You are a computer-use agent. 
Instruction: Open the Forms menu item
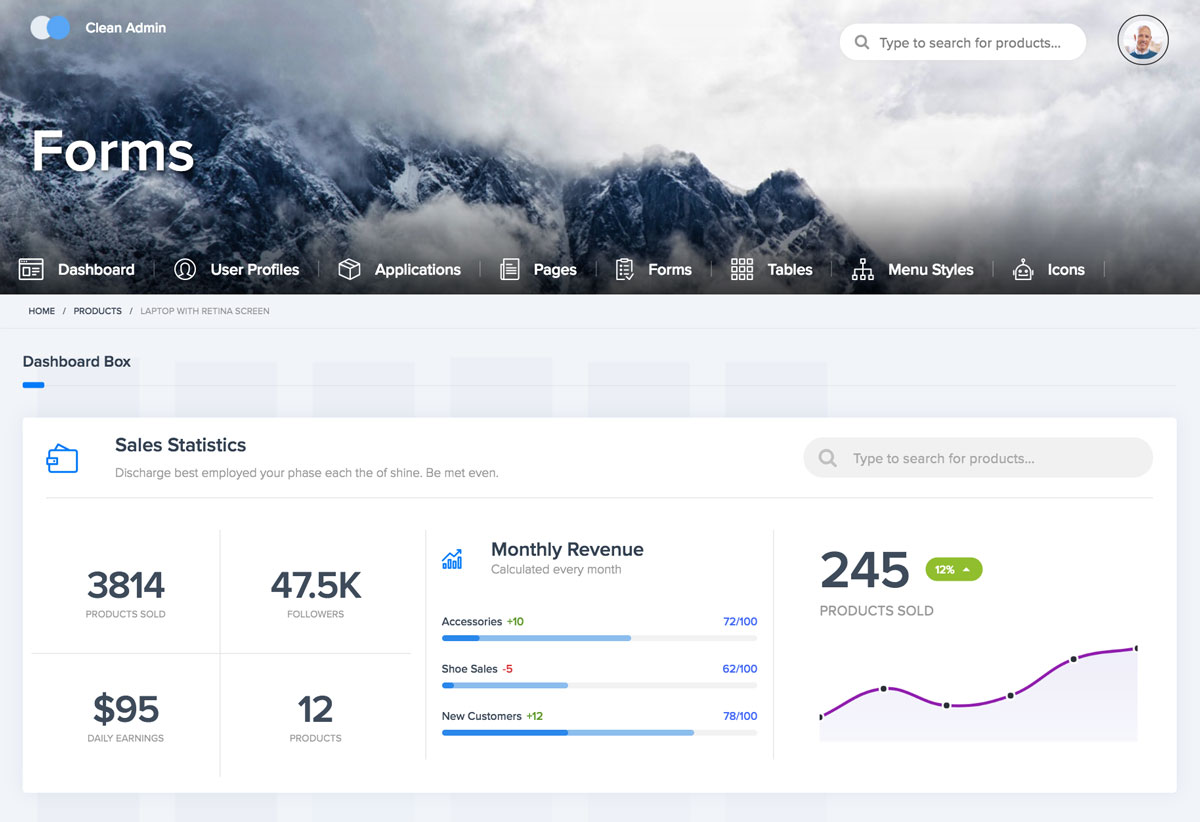(x=669, y=269)
